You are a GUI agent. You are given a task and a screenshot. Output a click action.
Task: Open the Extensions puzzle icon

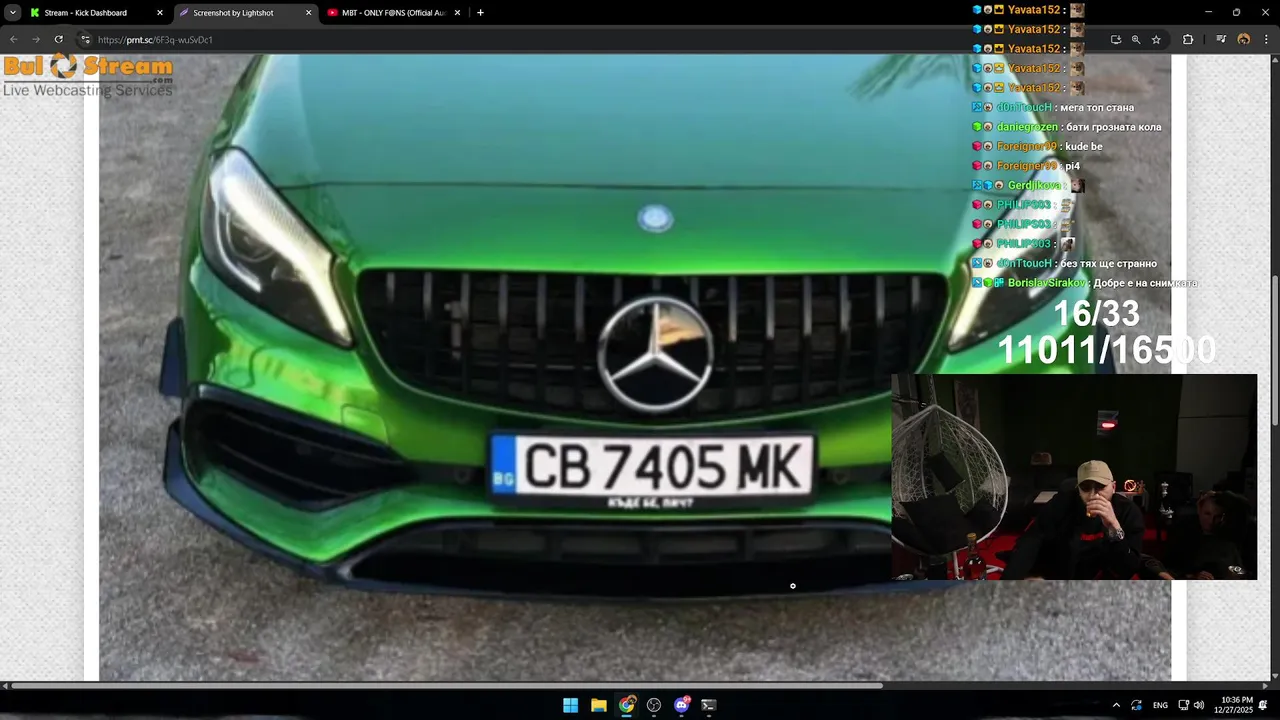point(1188,40)
